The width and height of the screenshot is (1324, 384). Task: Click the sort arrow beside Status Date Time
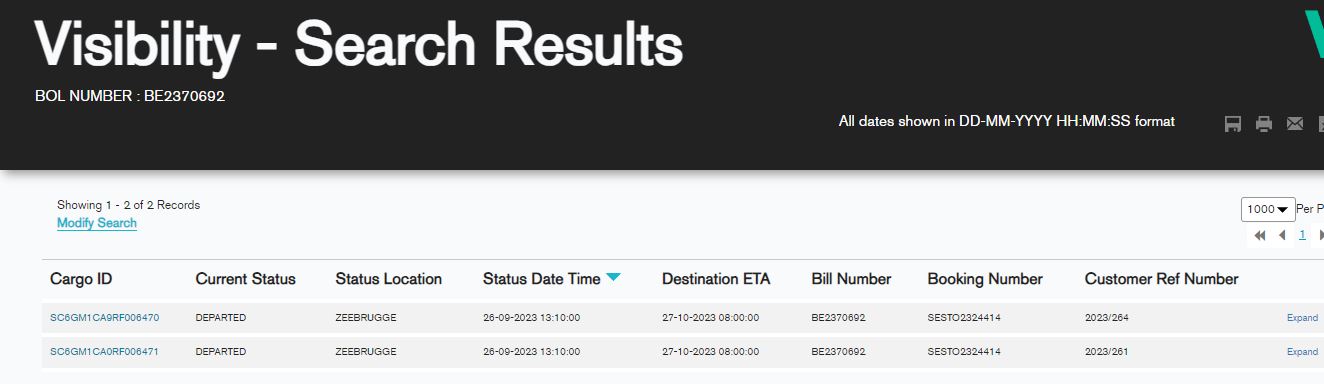point(613,278)
